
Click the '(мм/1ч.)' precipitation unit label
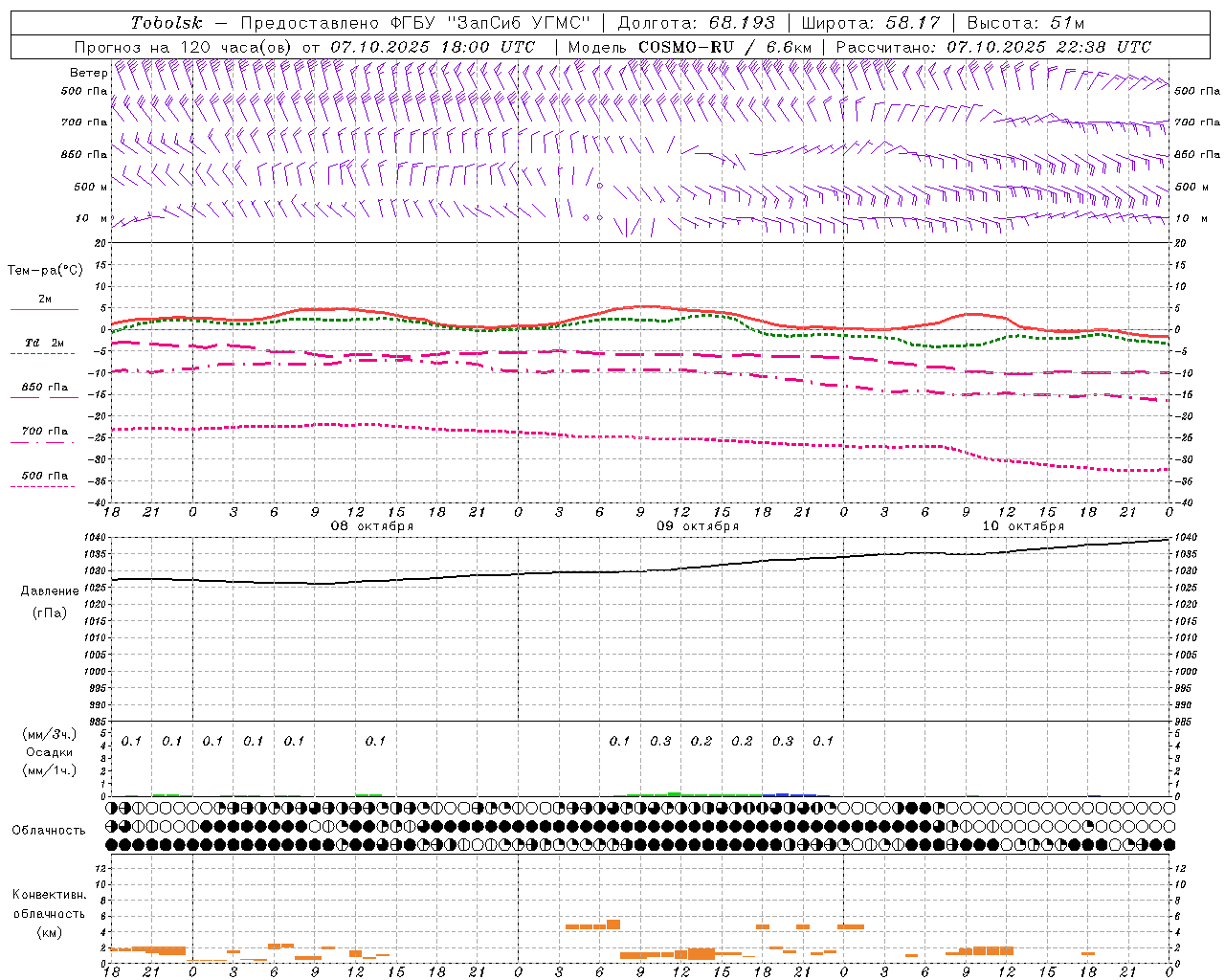tap(50, 770)
